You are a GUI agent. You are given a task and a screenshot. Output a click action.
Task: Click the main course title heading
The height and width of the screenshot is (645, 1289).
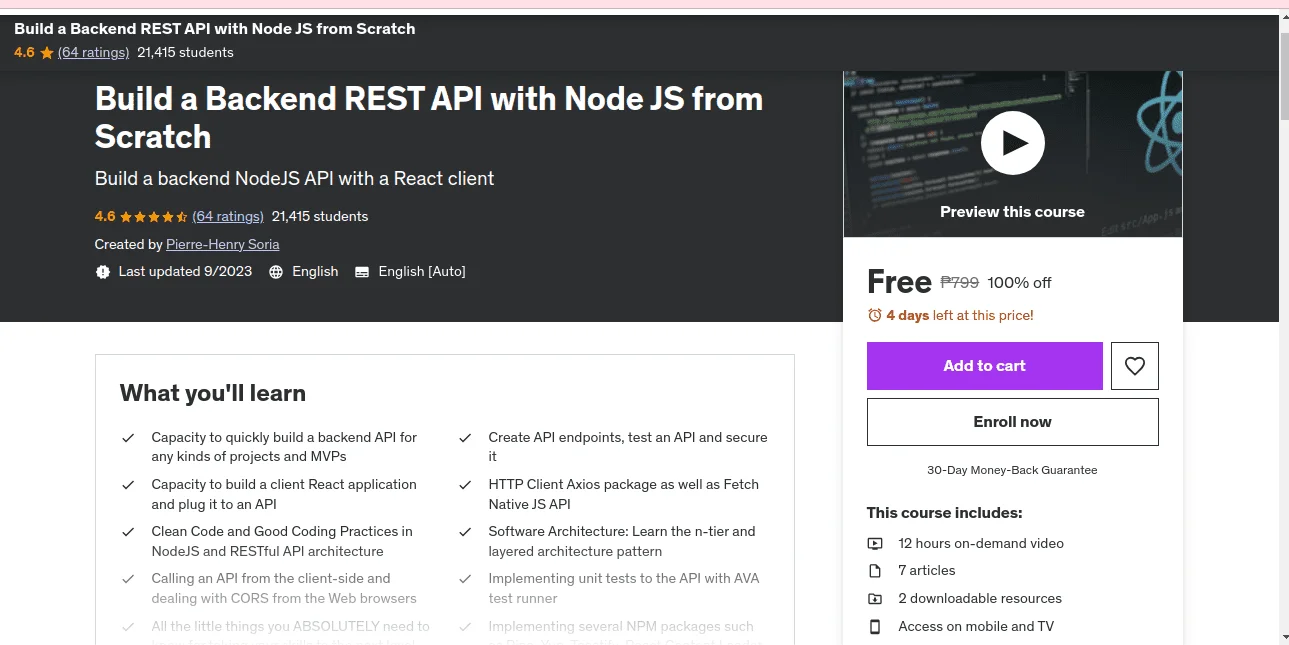coord(429,117)
